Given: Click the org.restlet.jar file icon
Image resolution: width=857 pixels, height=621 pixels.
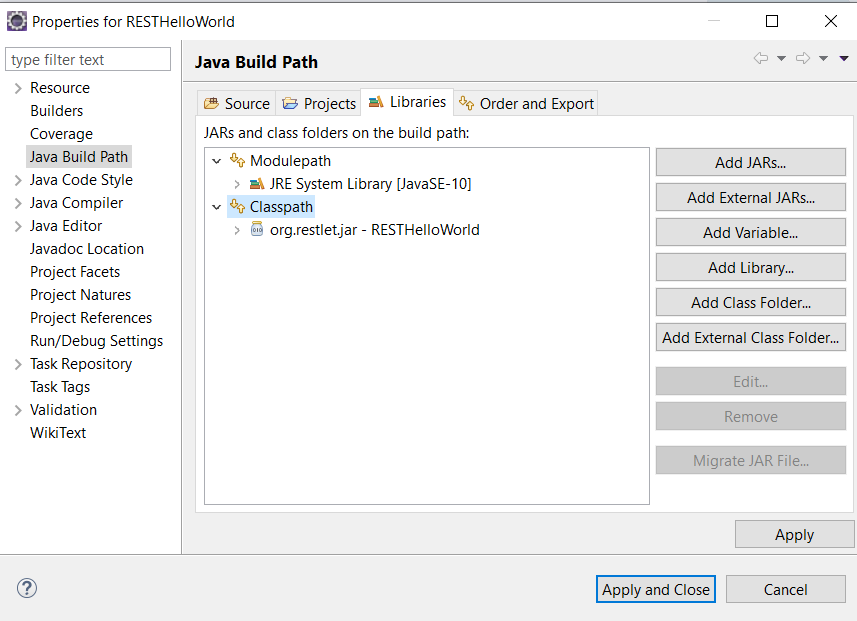Looking at the screenshot, I should click(257, 230).
